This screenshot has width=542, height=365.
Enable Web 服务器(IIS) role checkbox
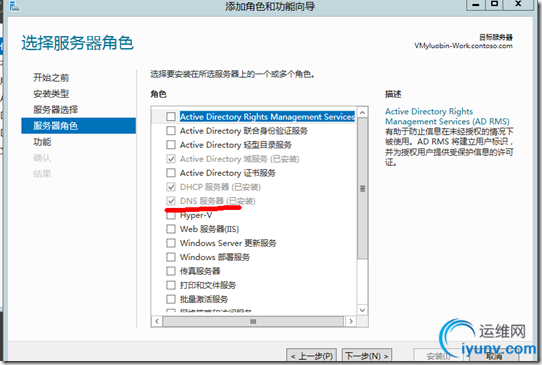[171, 229]
